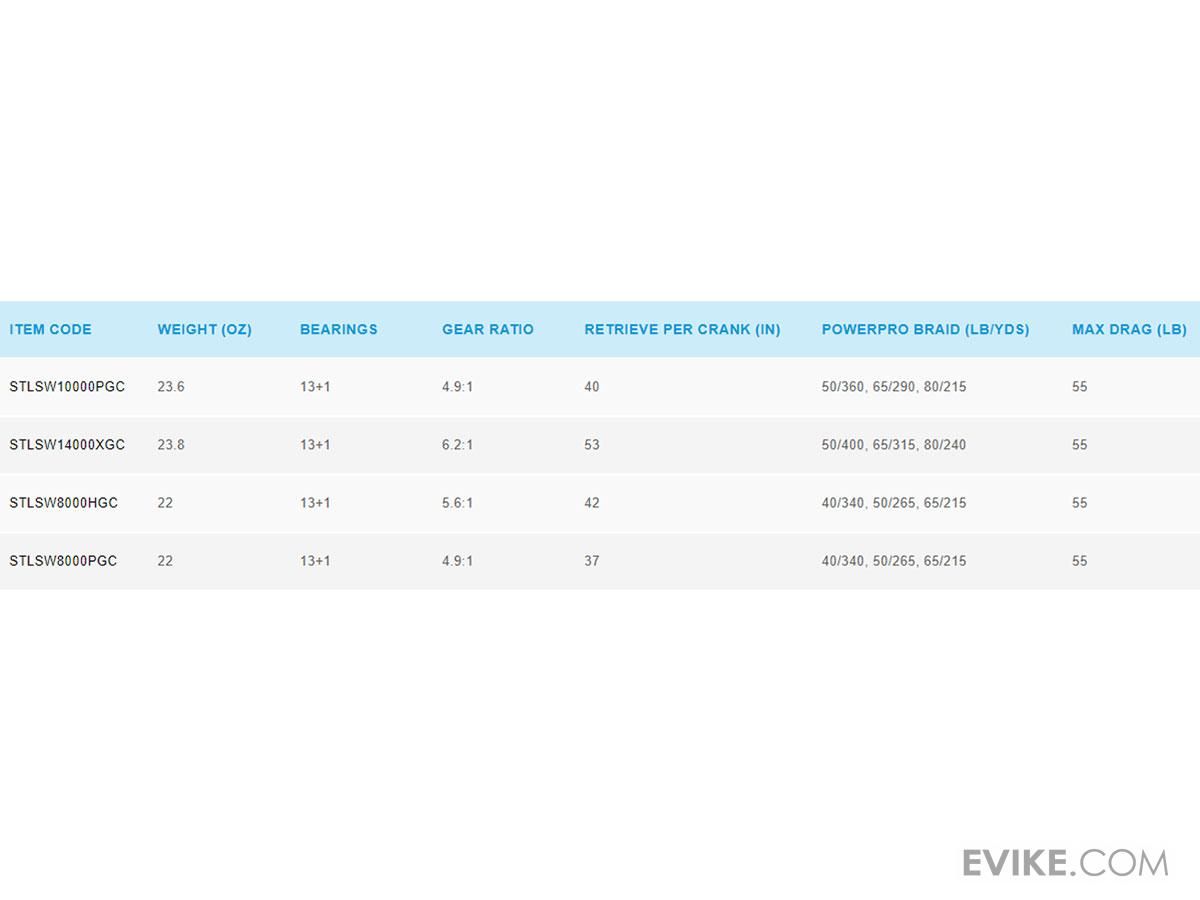Click the ITEM CODE column header

(50, 329)
